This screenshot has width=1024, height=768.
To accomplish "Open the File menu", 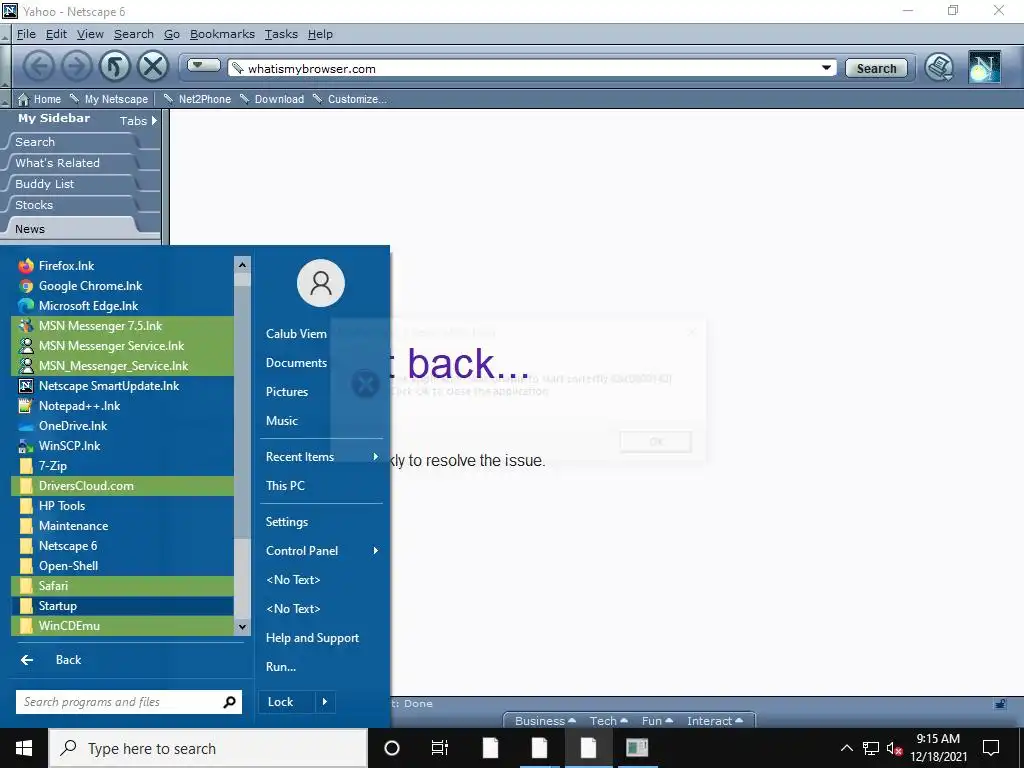I will tap(26, 34).
